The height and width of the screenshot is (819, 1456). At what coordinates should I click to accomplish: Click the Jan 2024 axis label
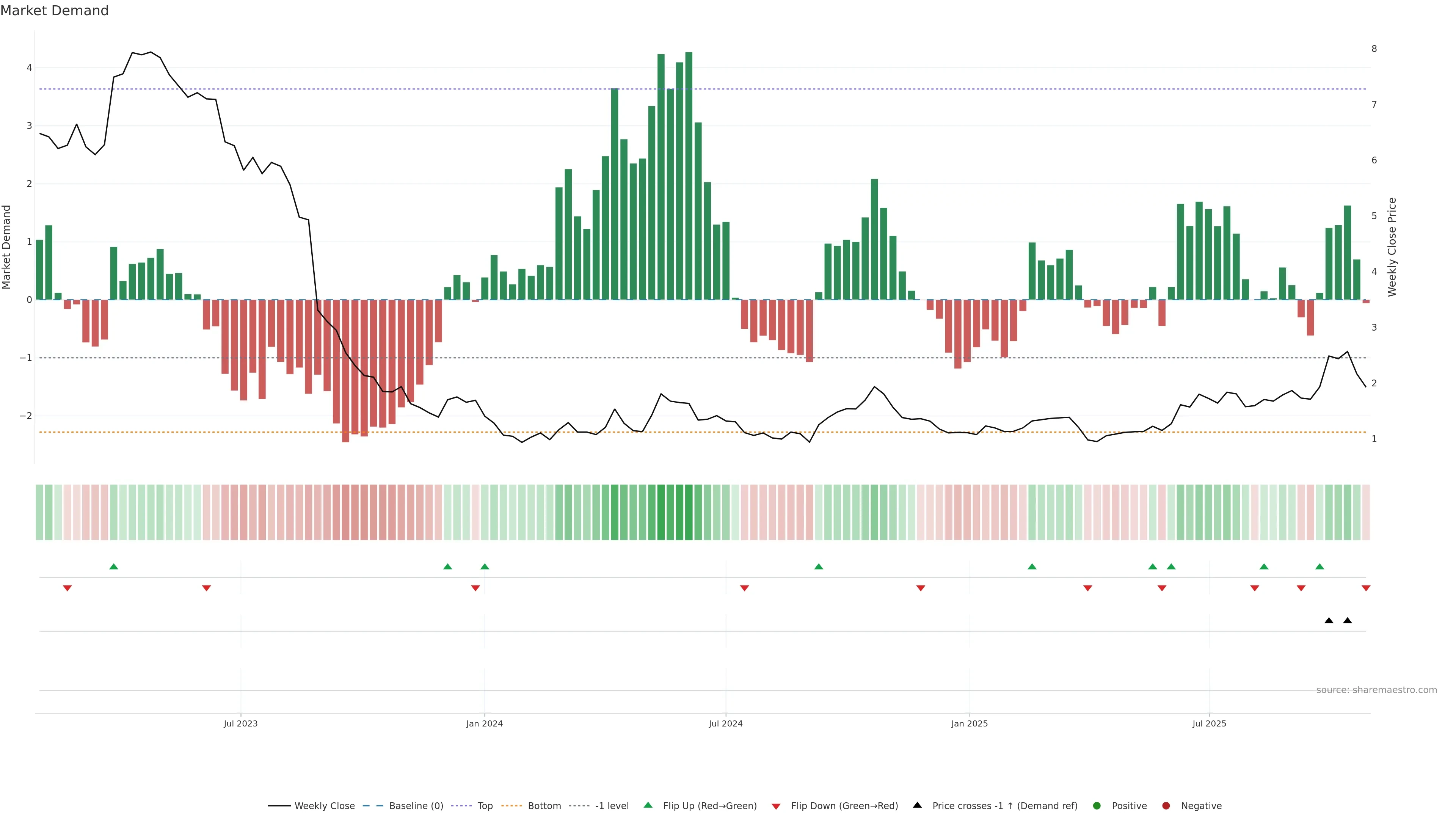[x=485, y=723]
